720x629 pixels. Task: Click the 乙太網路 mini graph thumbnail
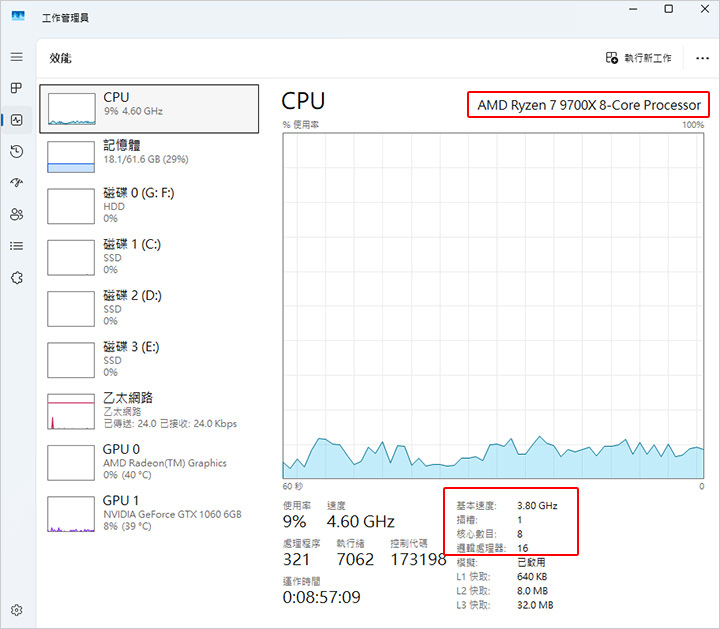(x=71, y=411)
